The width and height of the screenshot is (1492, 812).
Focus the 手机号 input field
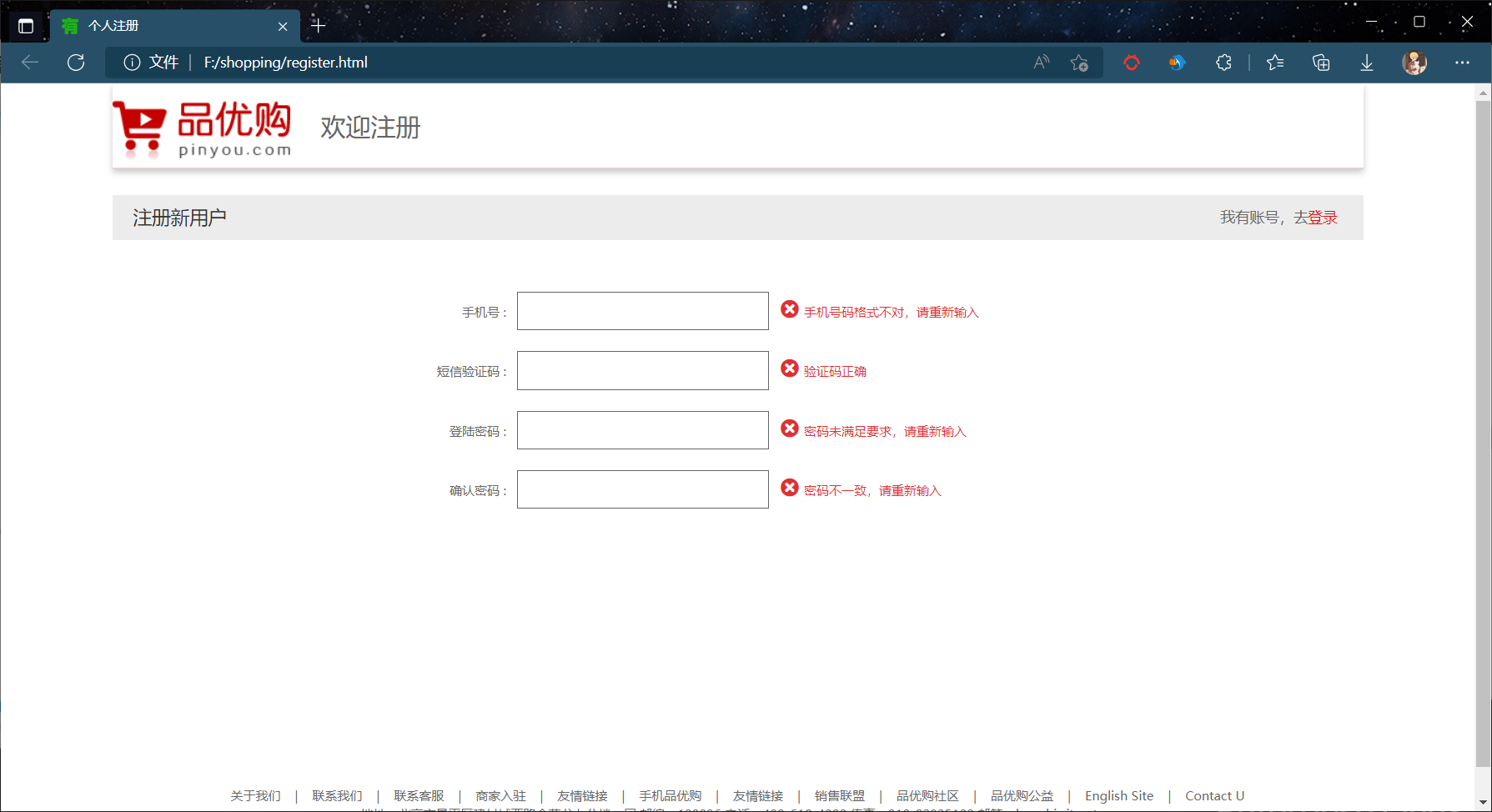click(642, 311)
